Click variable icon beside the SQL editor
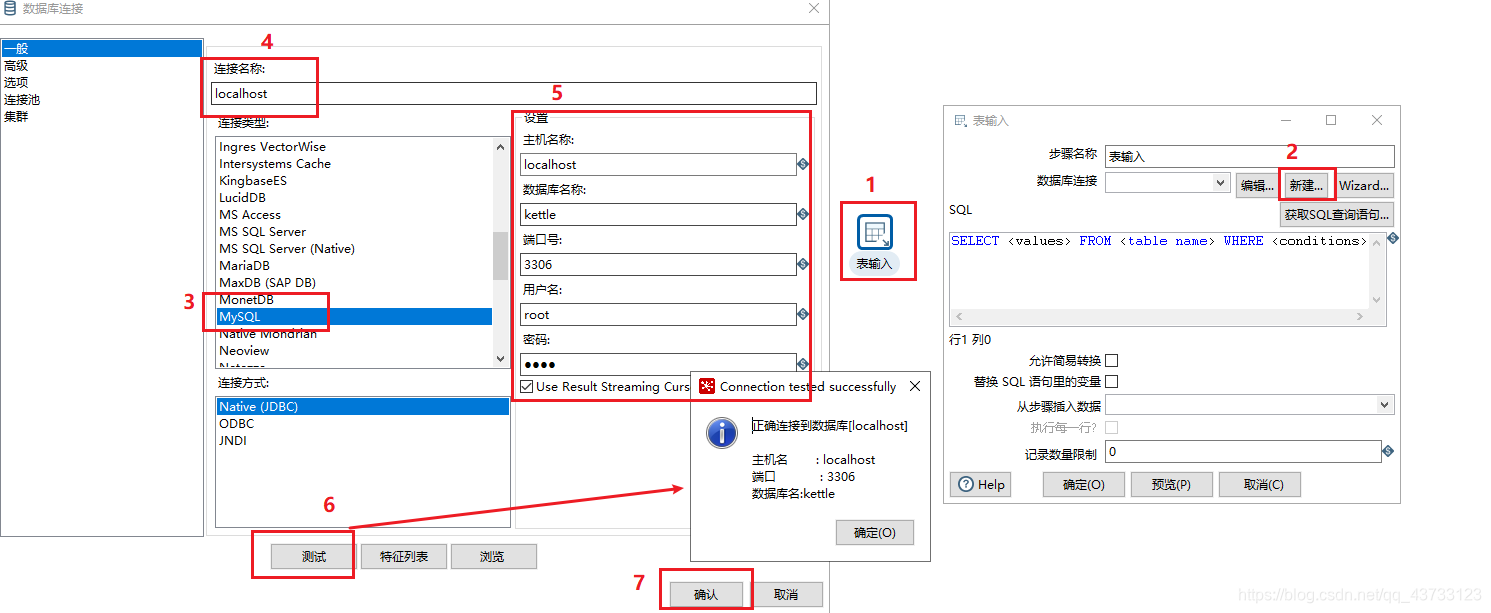Image resolution: width=1491 pixels, height=613 pixels. [1393, 238]
